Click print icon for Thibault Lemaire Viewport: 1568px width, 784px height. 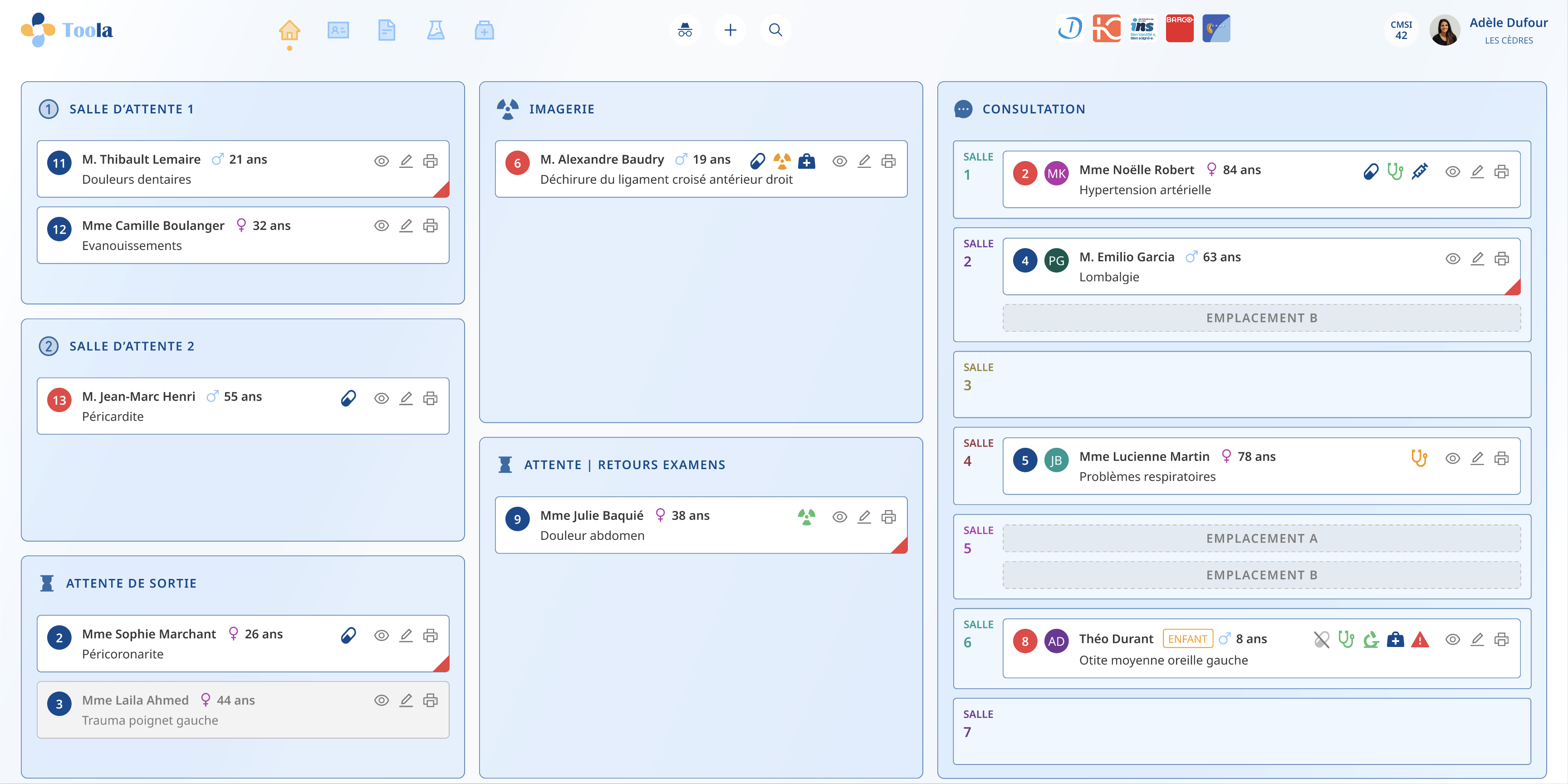(431, 162)
